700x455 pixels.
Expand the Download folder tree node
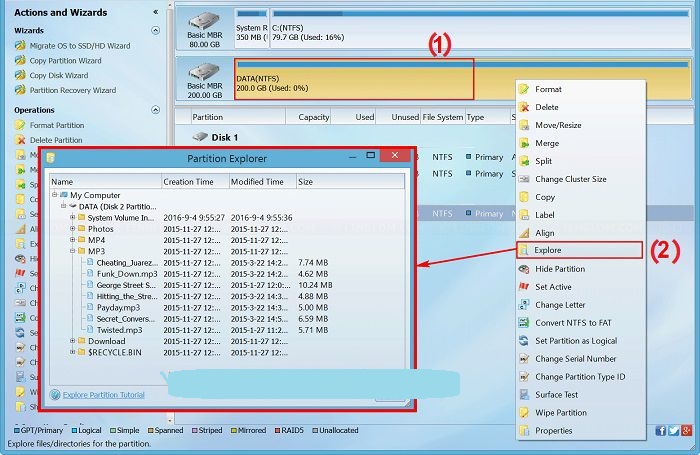[x=73, y=341]
